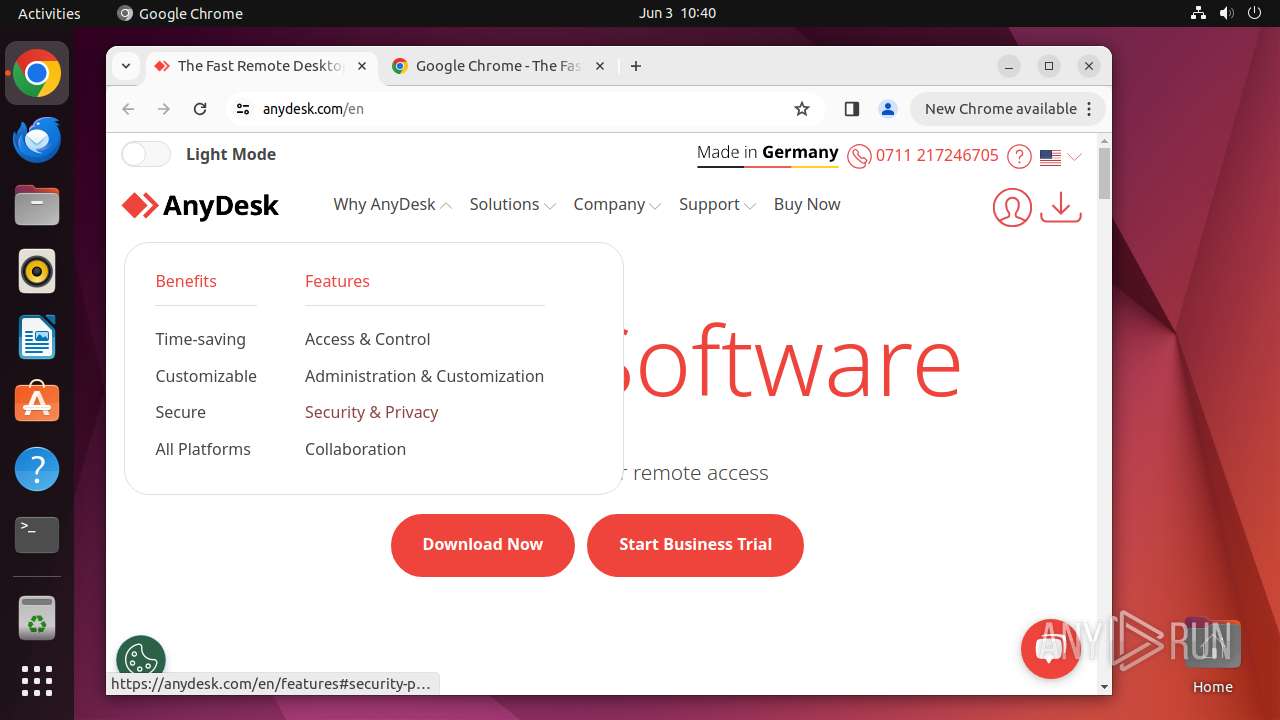Open the help question mark icon
The image size is (1280, 720).
[1019, 157]
